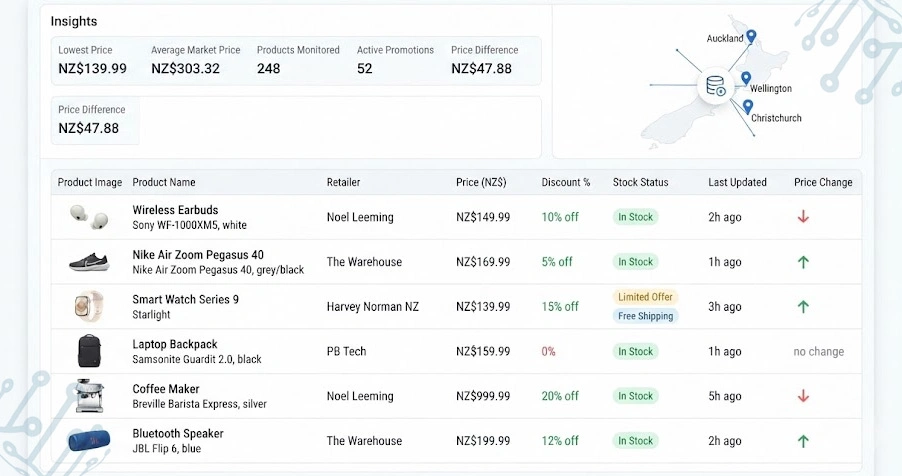Click the Insights heading
This screenshot has width=902, height=476.
tap(74, 21)
